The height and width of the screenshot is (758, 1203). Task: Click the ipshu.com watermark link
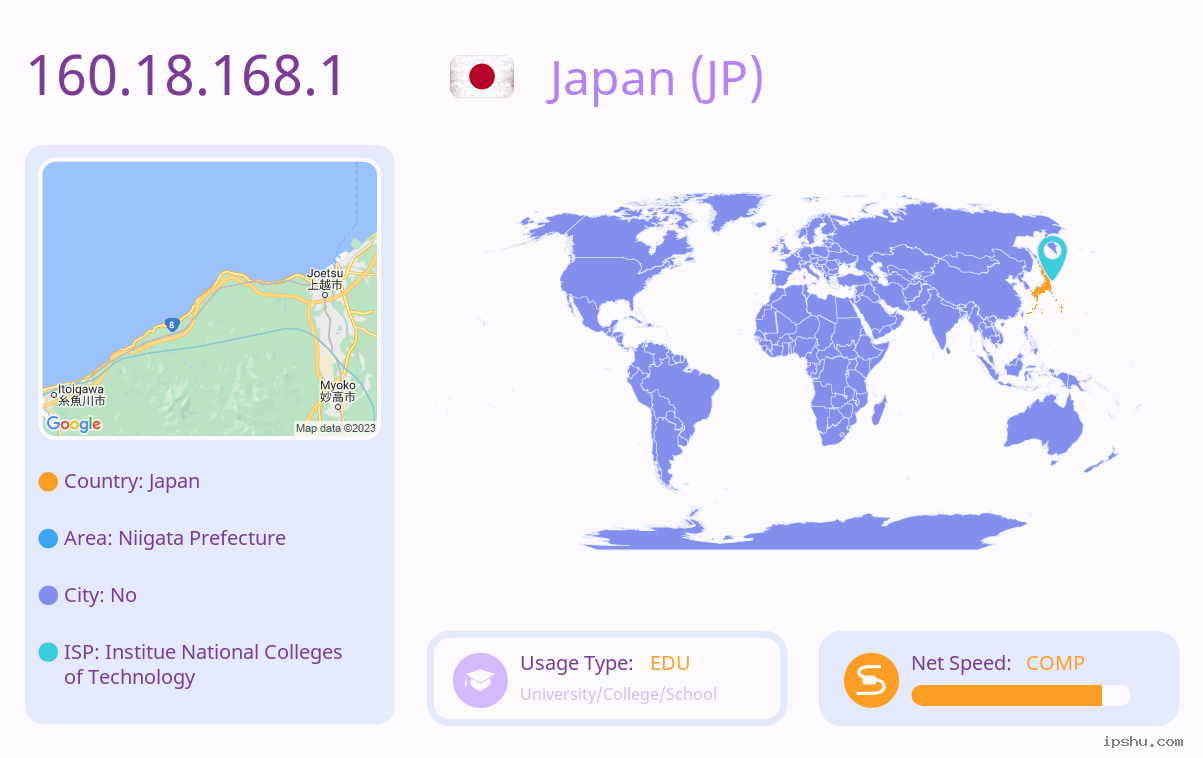tap(1143, 741)
